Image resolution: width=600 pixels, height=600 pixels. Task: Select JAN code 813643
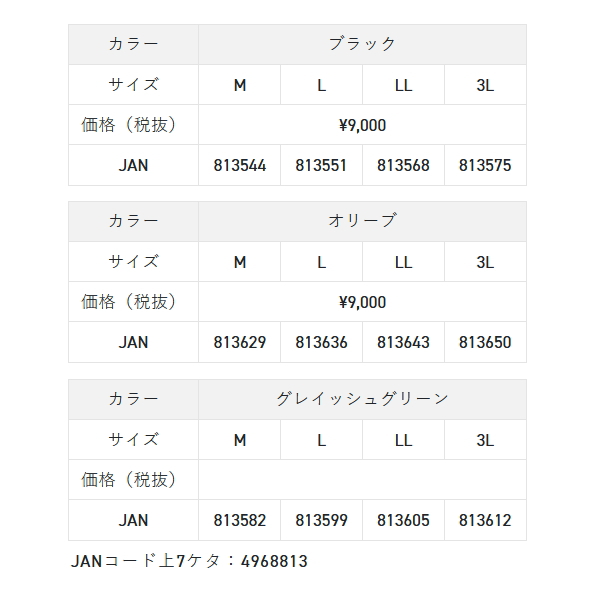(403, 342)
